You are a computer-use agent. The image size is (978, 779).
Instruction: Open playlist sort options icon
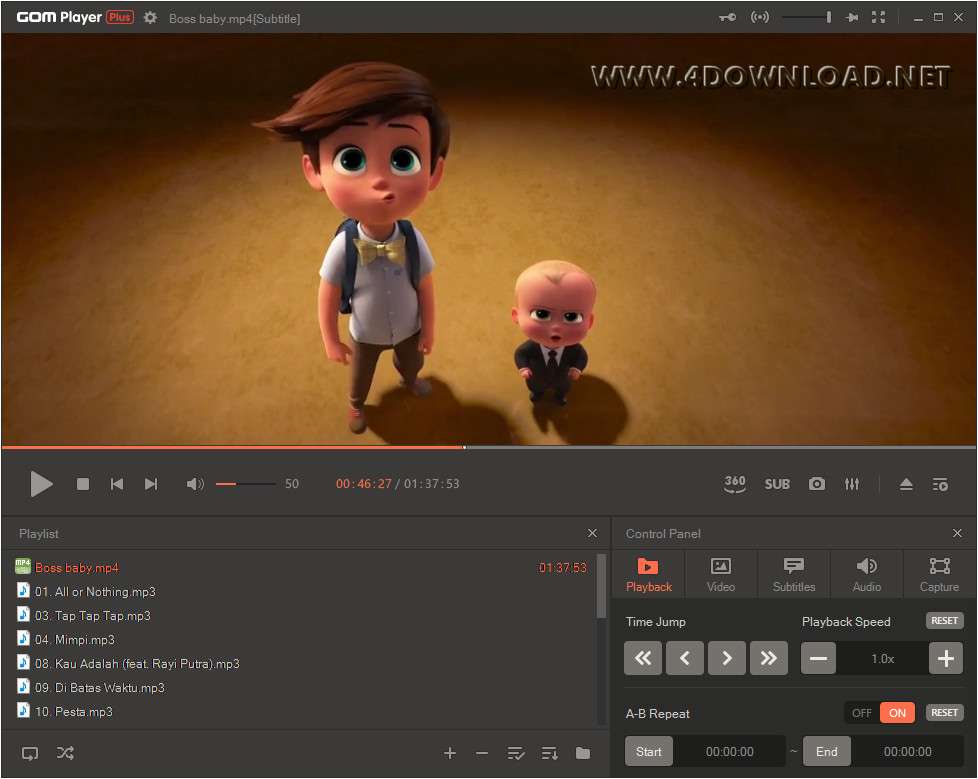point(550,753)
